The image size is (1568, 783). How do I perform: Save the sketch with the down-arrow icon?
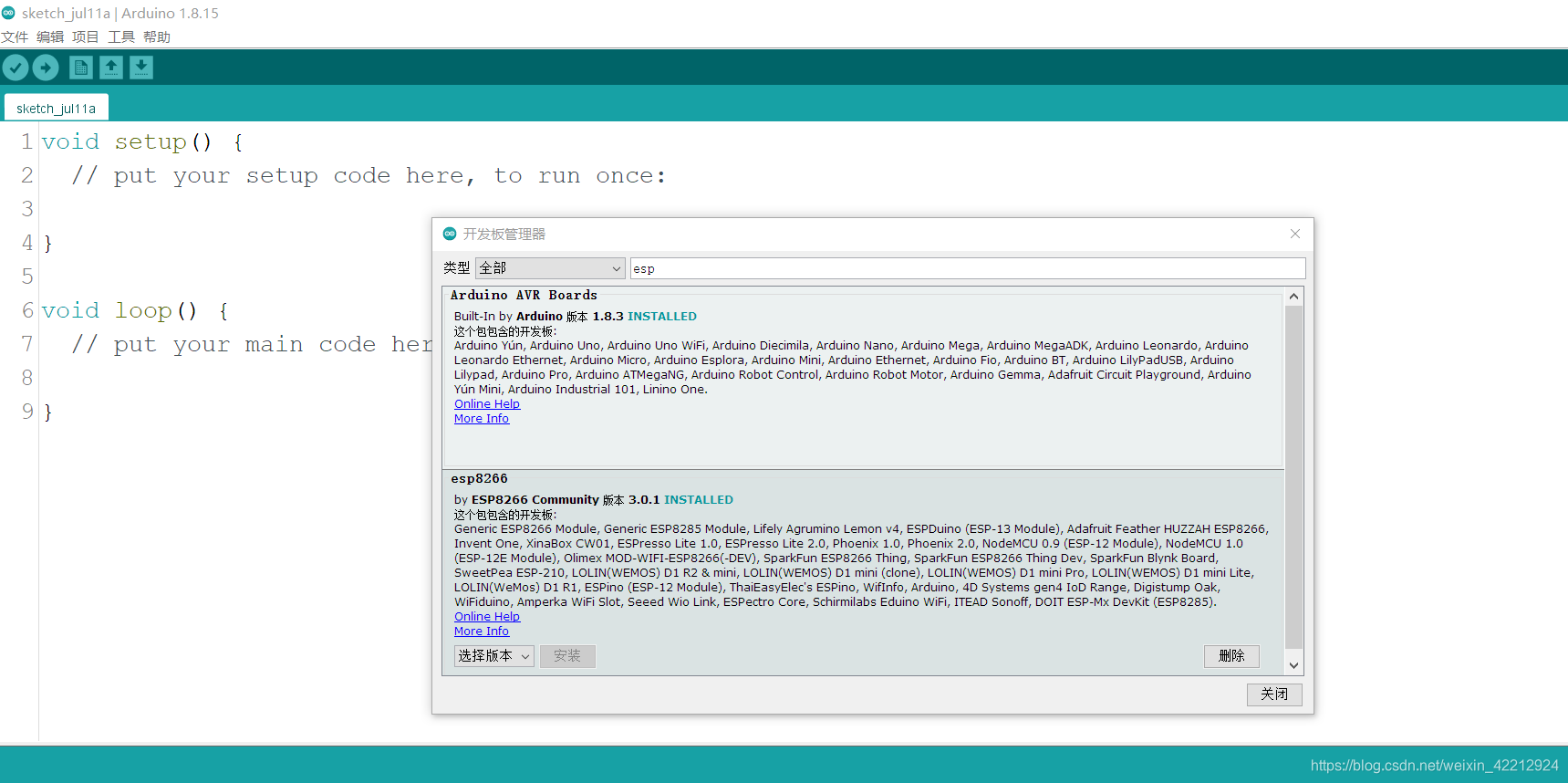[141, 68]
